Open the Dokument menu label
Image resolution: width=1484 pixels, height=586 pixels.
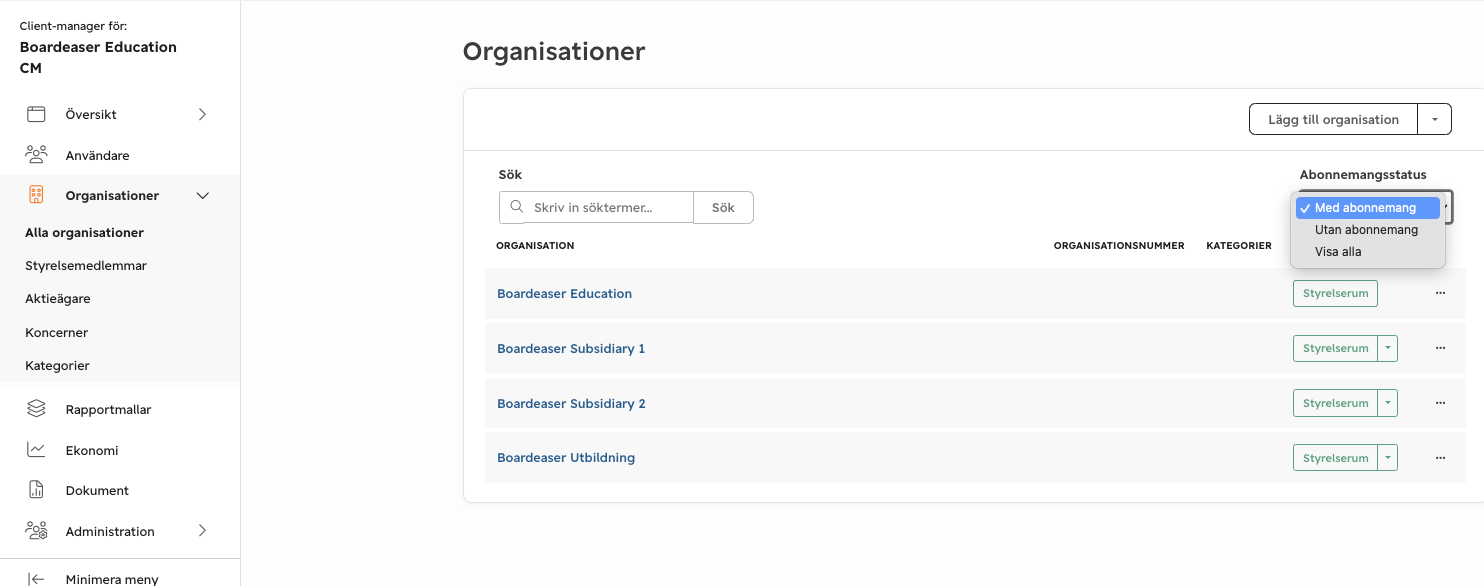(97, 490)
